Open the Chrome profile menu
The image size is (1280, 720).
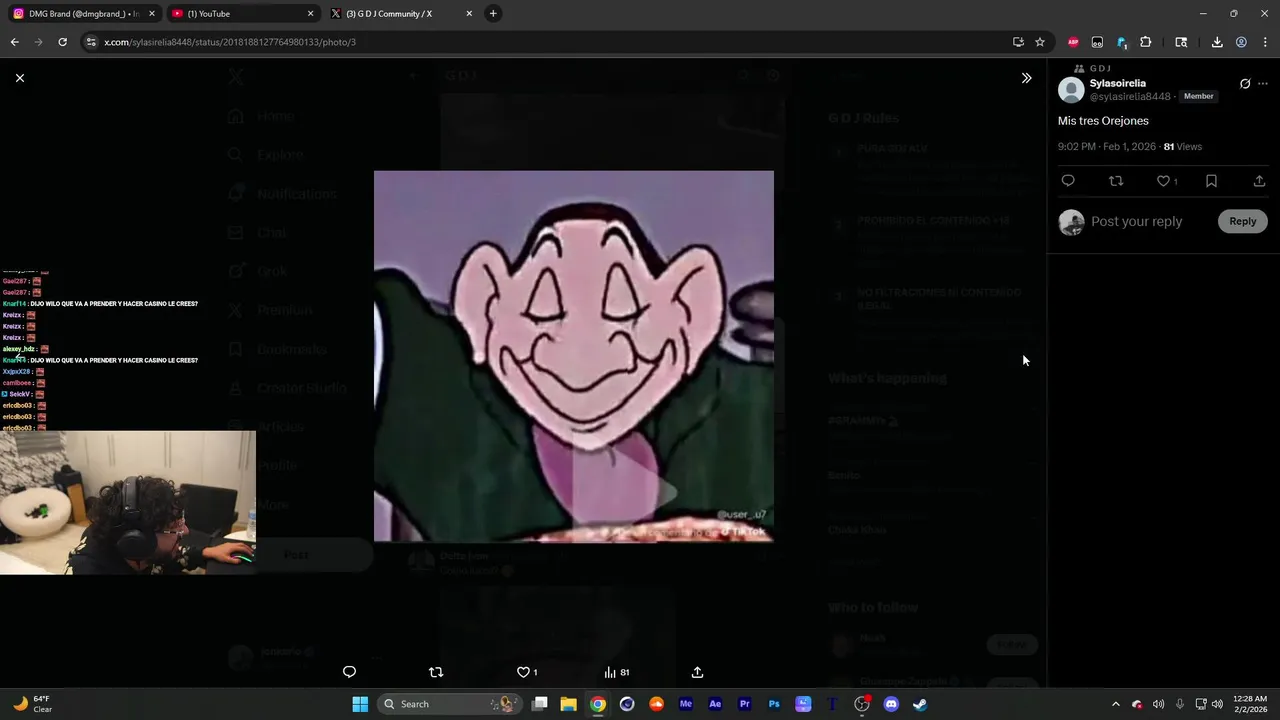tap(1241, 42)
